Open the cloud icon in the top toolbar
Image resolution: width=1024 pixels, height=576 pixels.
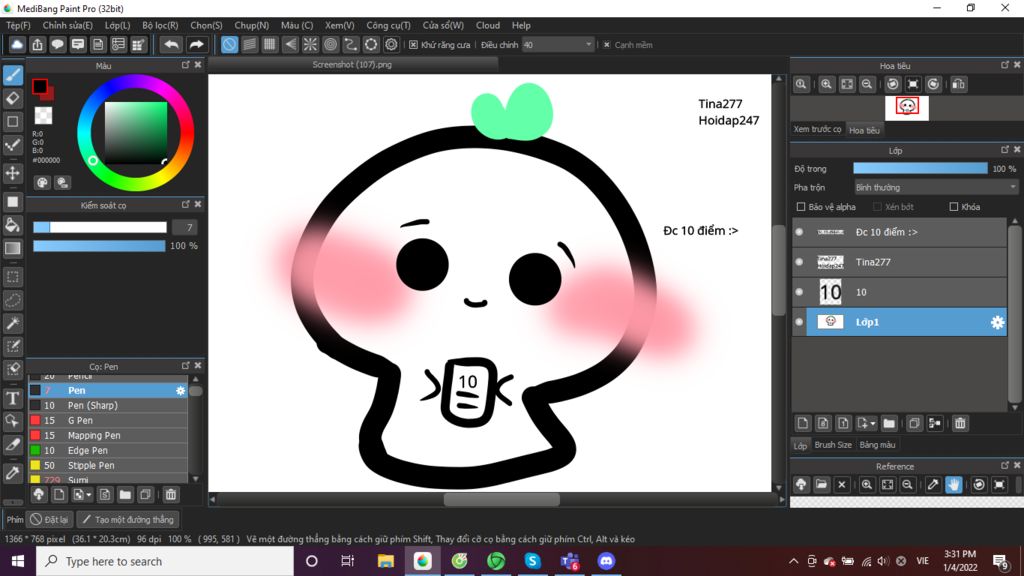17,44
